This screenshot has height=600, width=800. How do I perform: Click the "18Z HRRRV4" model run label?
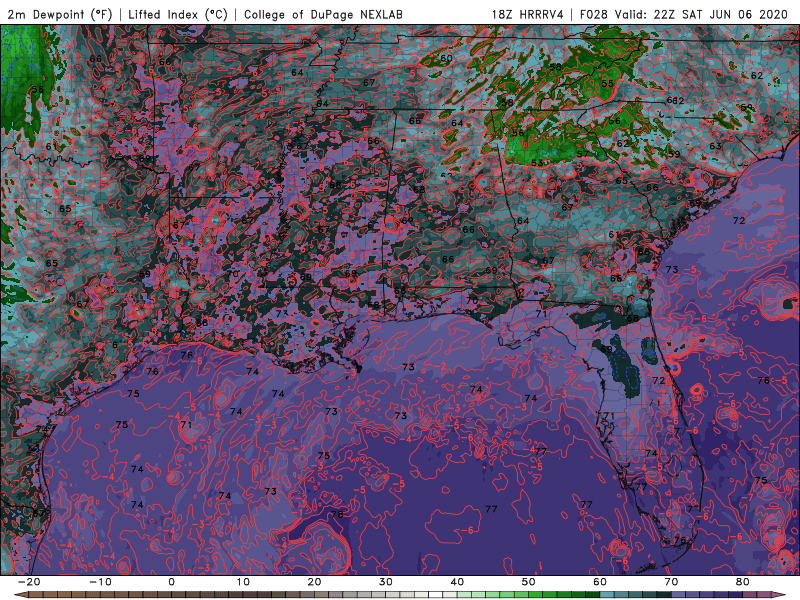528,14
